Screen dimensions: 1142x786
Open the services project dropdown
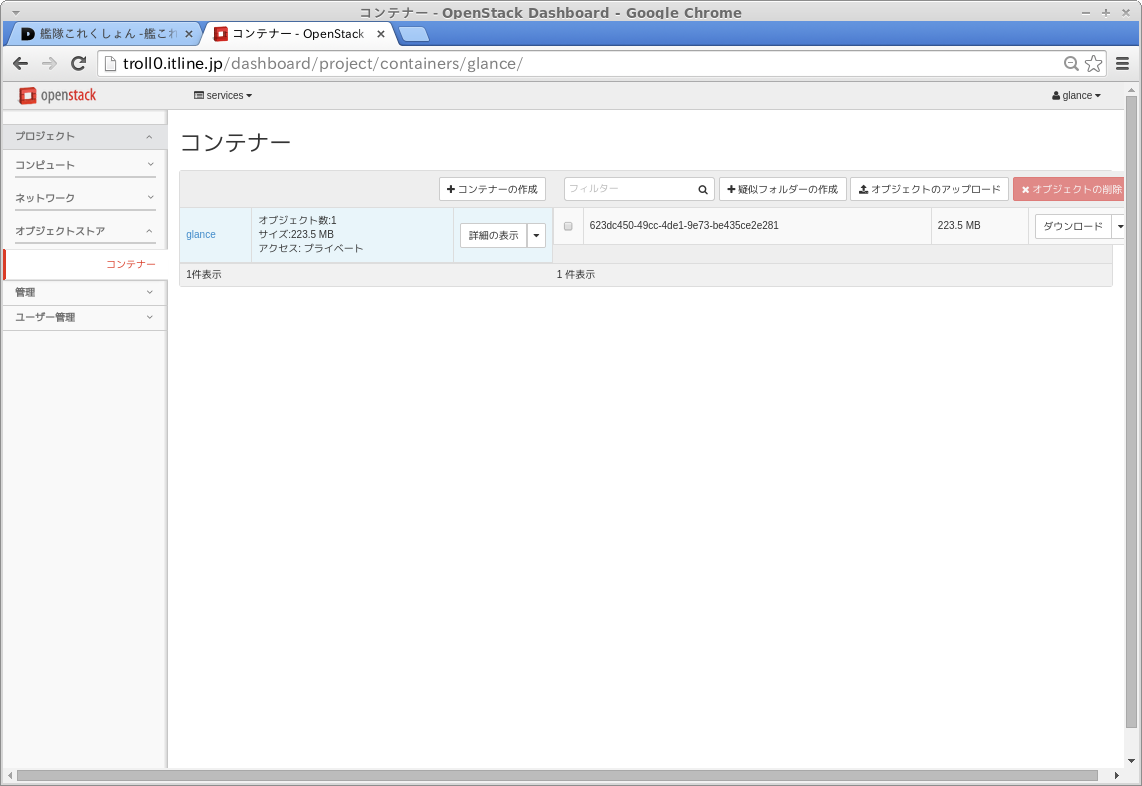[223, 95]
